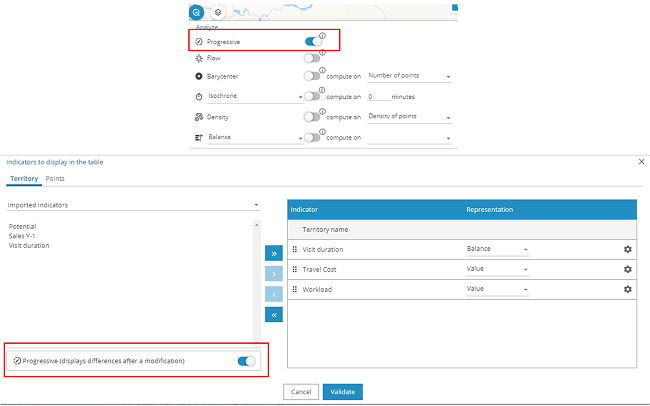Open the layers icon next to the magnifier

point(218,12)
